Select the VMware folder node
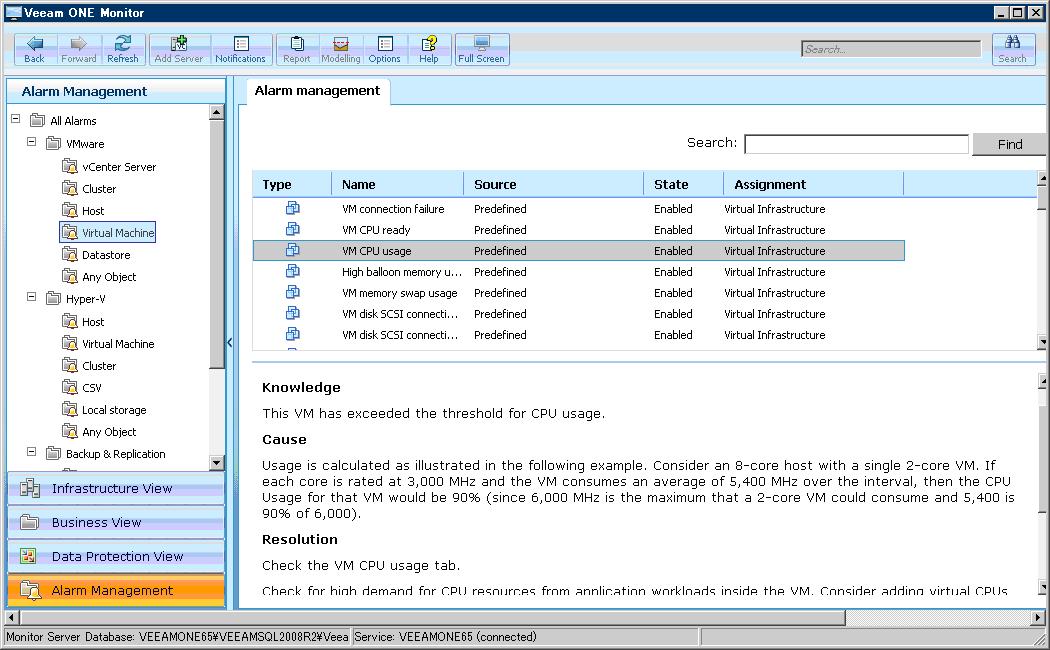The height and width of the screenshot is (650, 1050). [85, 144]
